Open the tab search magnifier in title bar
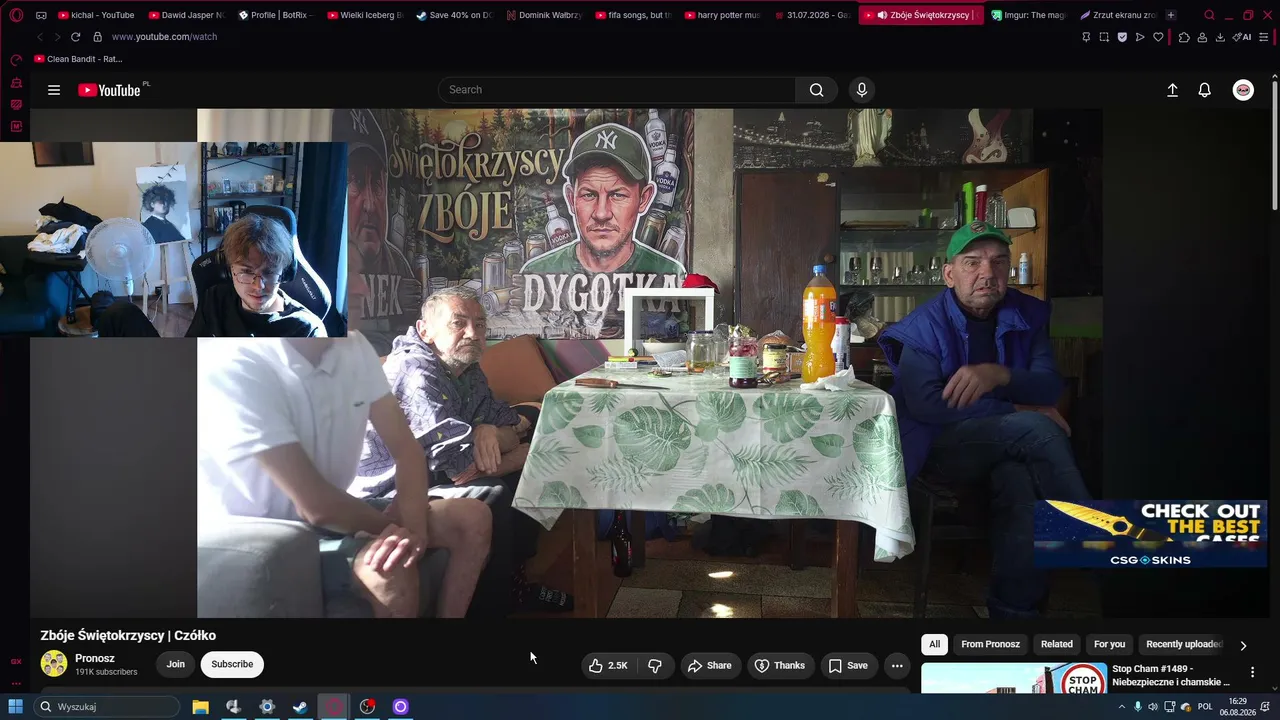The image size is (1280, 720). tap(1210, 15)
